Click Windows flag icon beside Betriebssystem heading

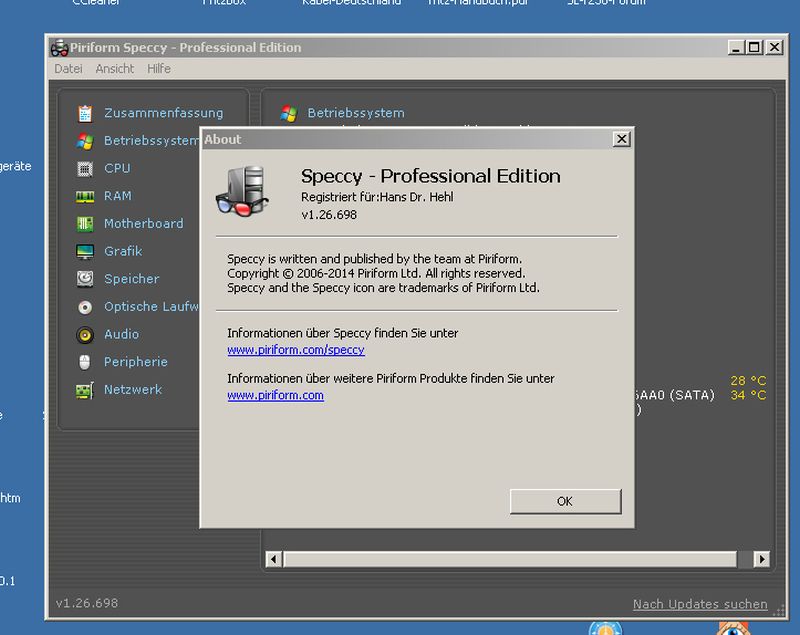pyautogui.click(x=289, y=113)
